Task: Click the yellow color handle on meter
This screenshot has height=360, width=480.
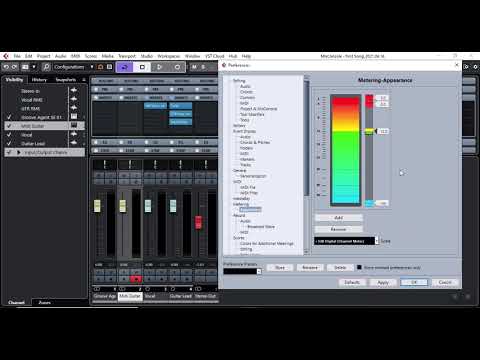Action: tap(369, 131)
